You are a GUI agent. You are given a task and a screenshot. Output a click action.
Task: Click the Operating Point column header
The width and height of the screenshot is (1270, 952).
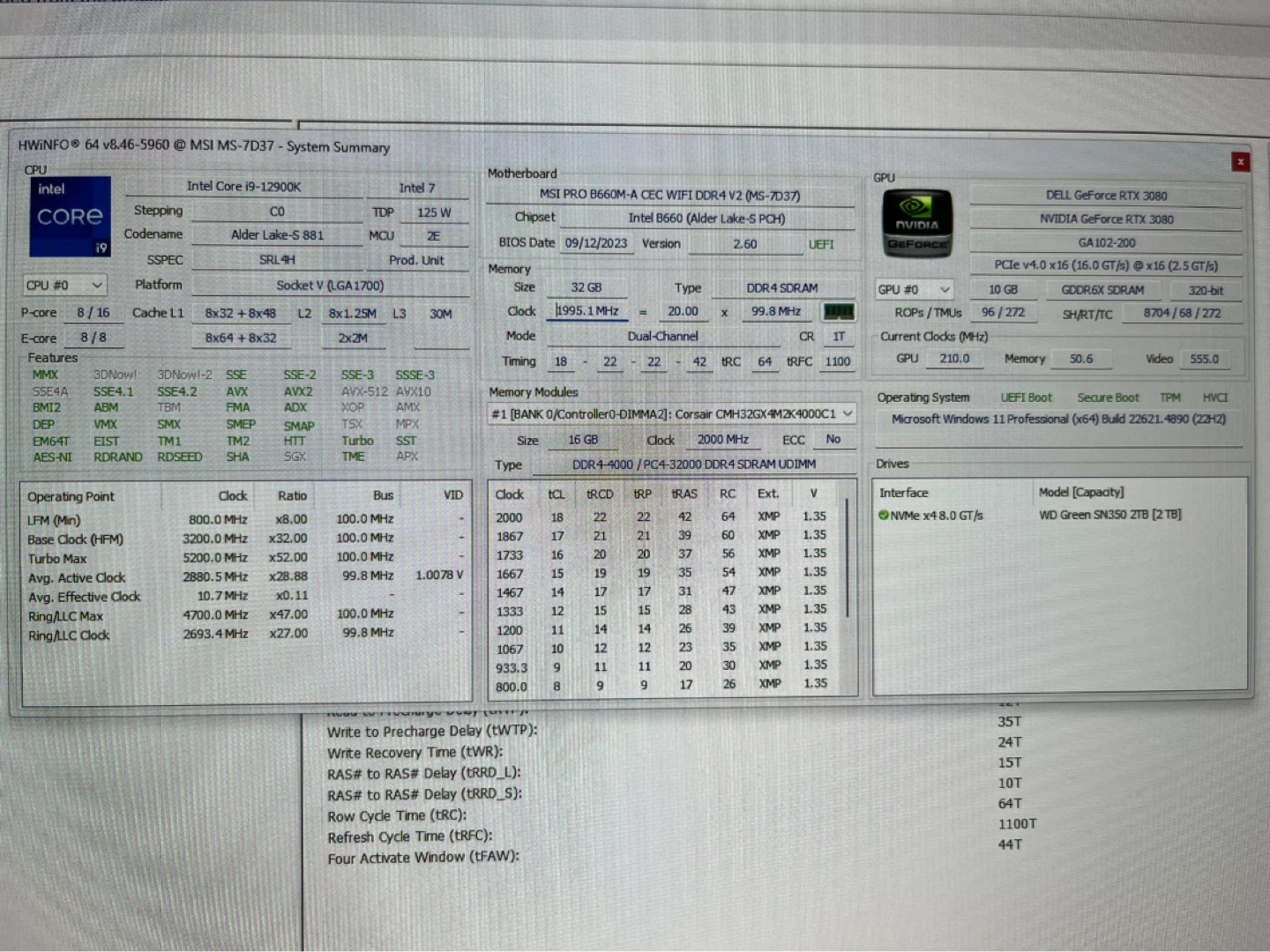pyautogui.click(x=71, y=496)
